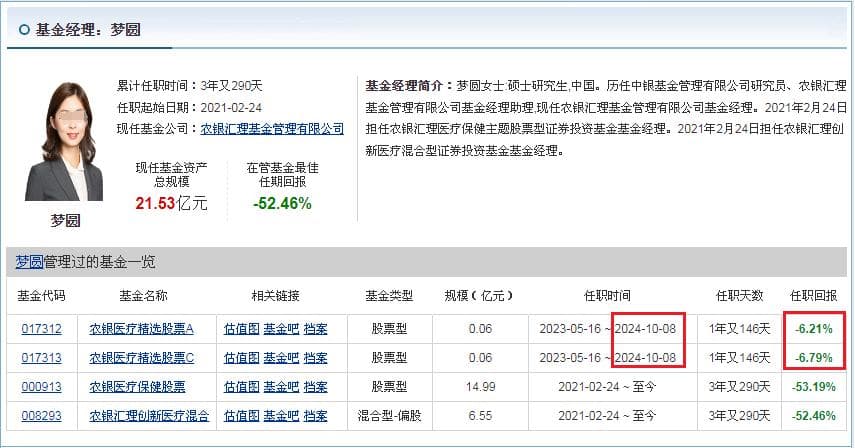Click the 规模（亿元） column header

click(x=479, y=296)
